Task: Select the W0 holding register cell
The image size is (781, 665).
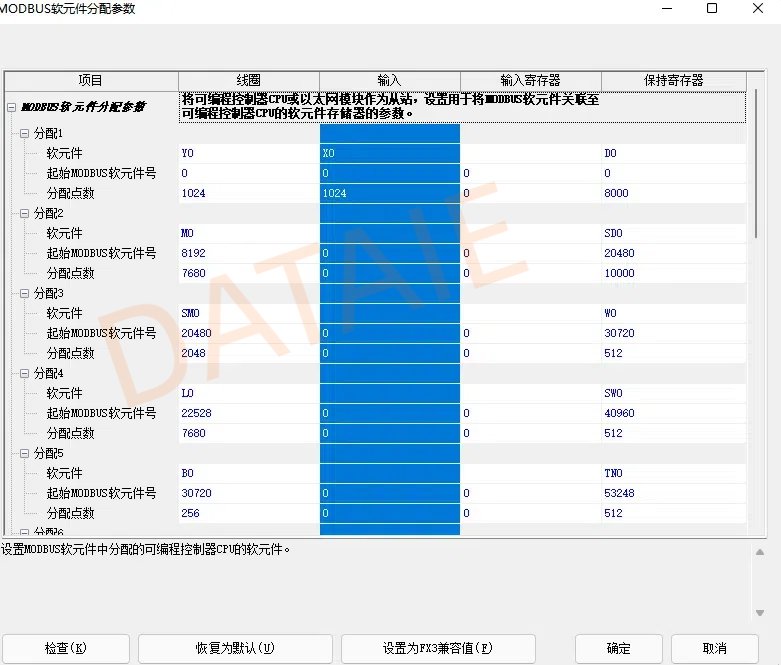Action: click(674, 313)
